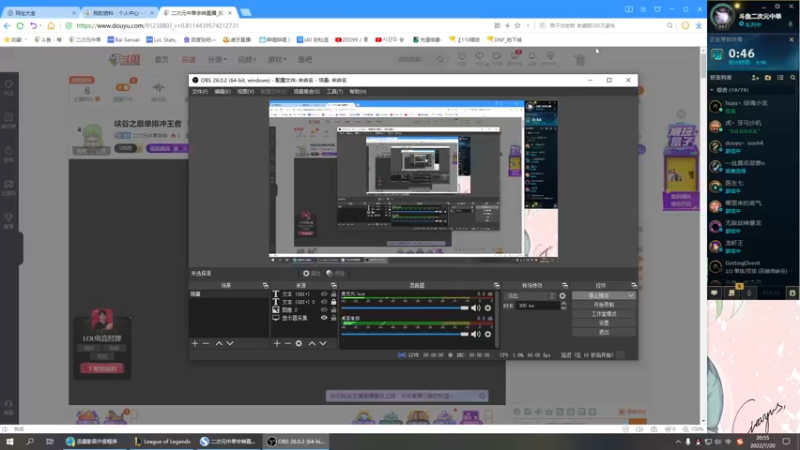800x450 pixels.
Task: Open League of Legends from taskbar
Action: click(162, 442)
